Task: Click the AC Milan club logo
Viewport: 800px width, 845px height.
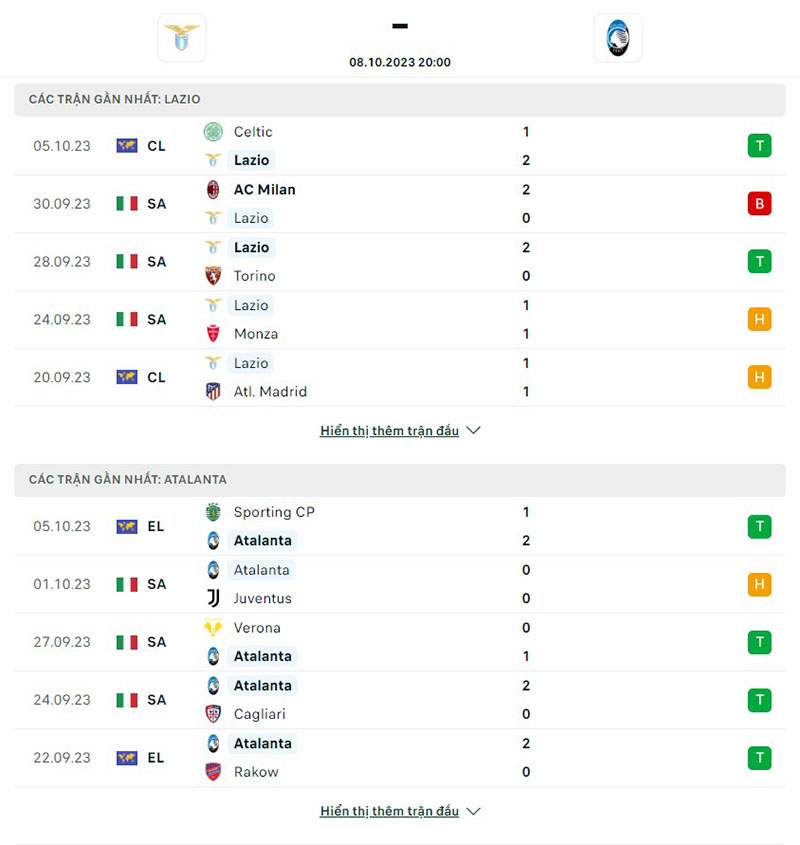Action: (x=213, y=190)
